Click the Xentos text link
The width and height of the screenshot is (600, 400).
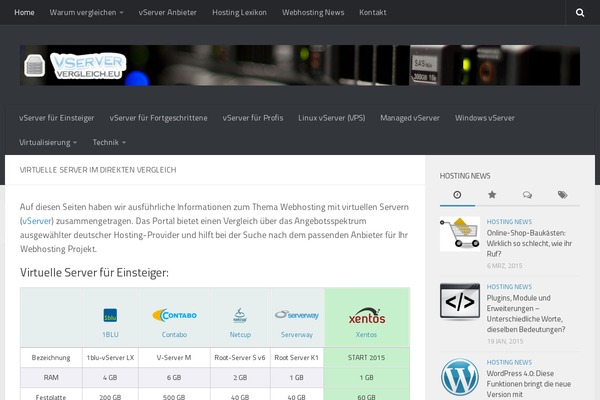pos(366,335)
